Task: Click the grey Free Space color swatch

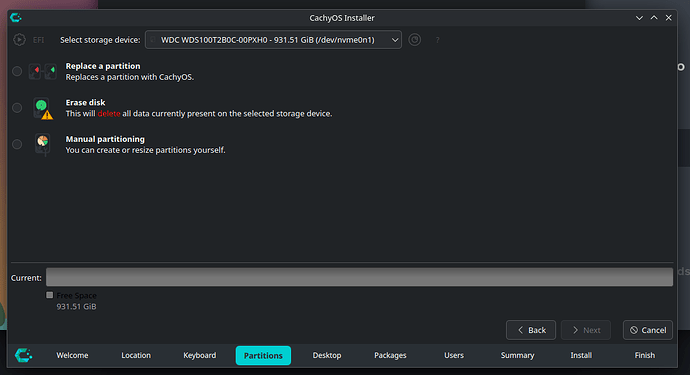Action: tap(50, 295)
